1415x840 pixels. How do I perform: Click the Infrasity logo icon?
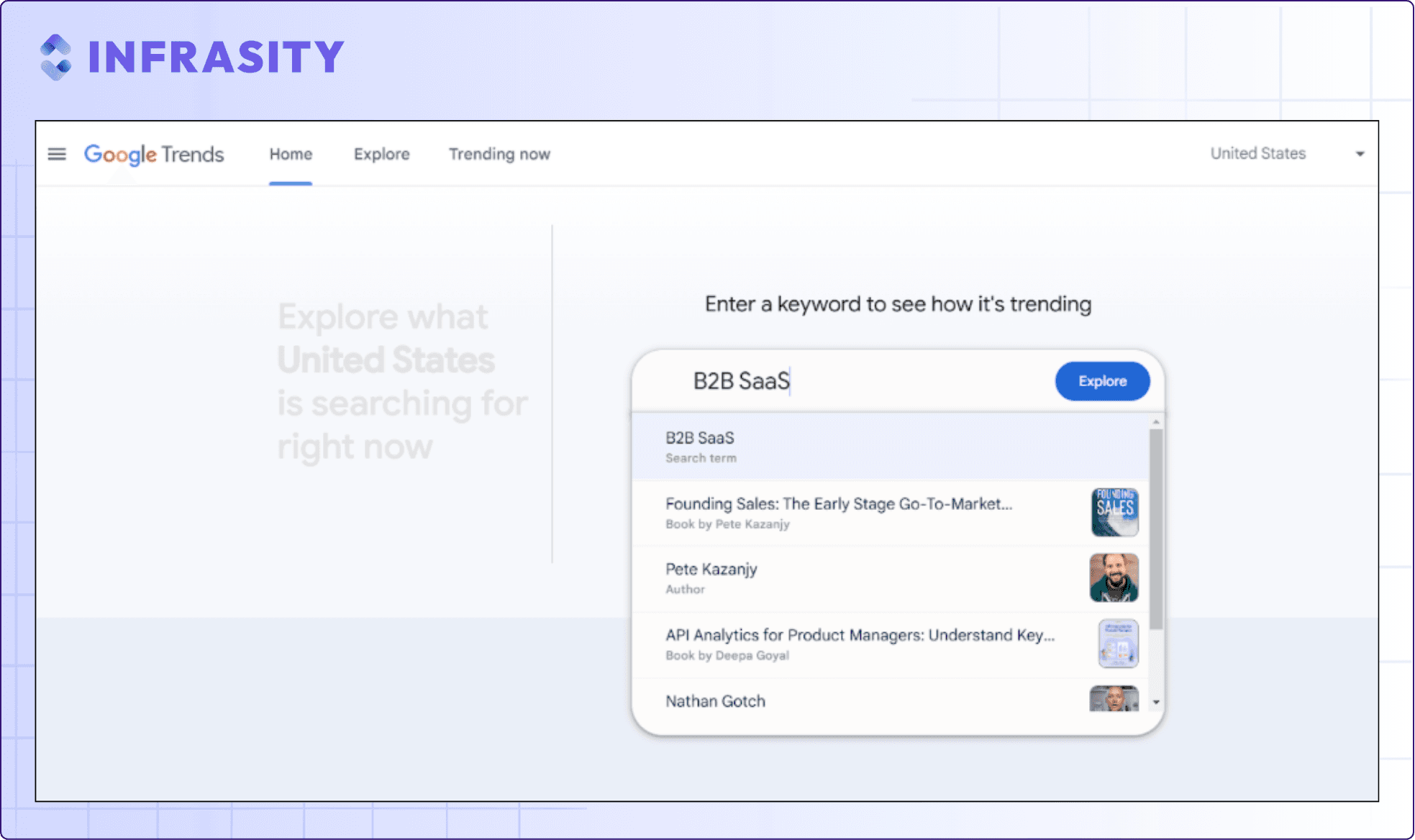coord(55,57)
